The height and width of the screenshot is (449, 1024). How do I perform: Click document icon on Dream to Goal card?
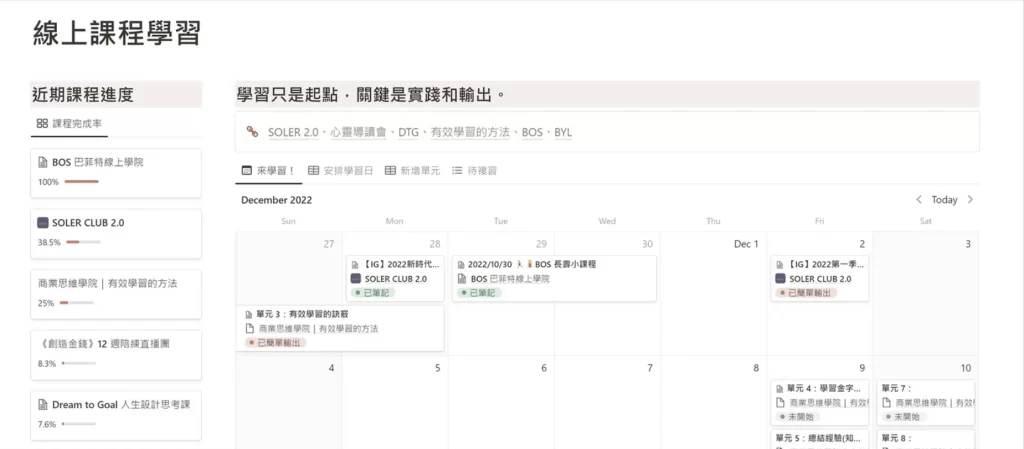tap(42, 404)
